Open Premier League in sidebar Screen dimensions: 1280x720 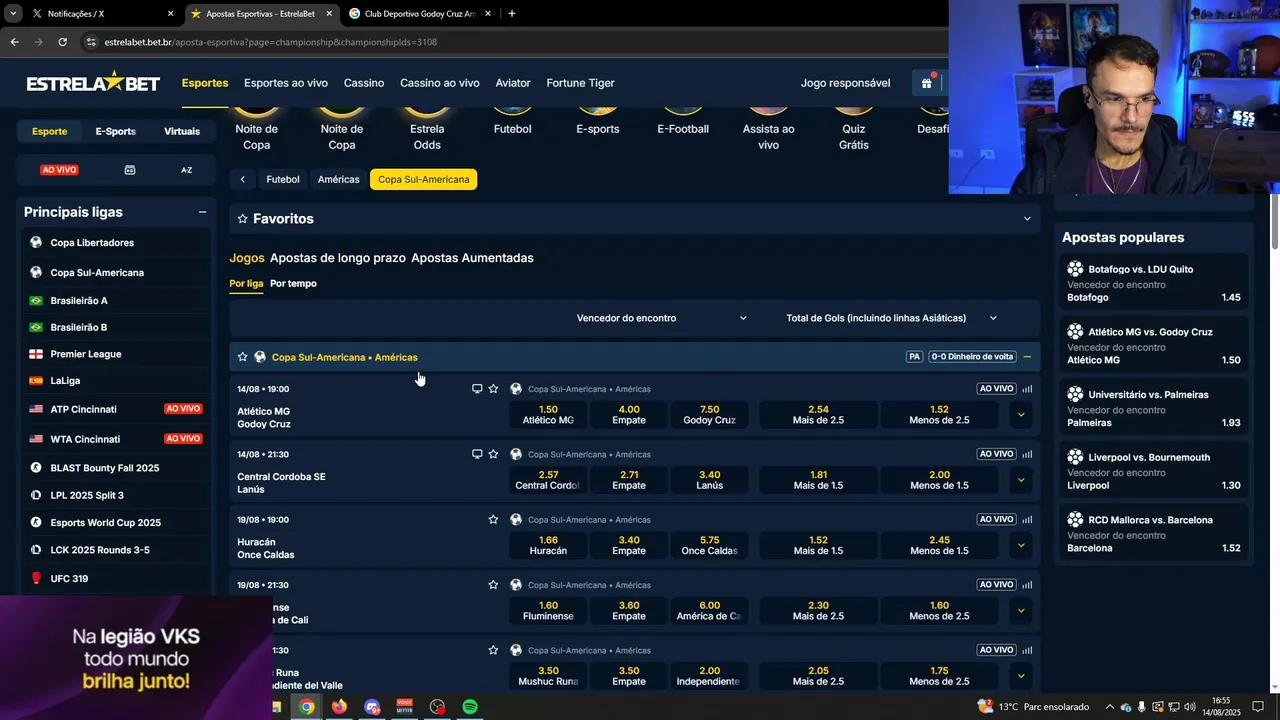point(116,354)
